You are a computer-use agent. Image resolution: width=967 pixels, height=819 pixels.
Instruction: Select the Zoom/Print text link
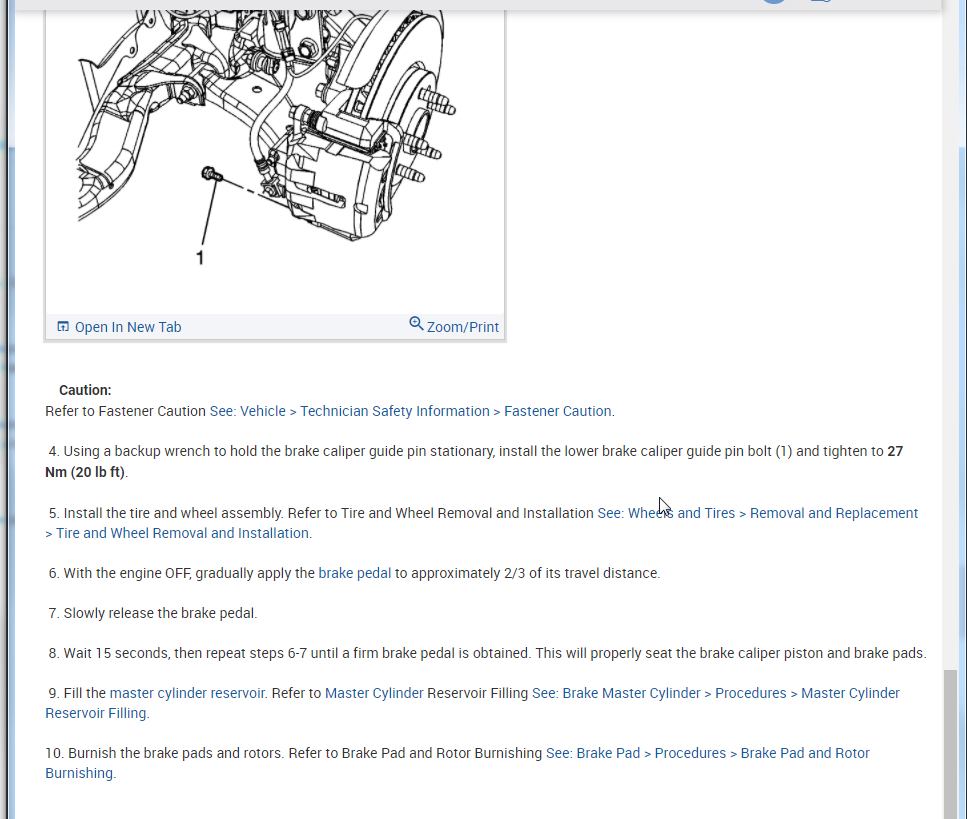click(462, 327)
